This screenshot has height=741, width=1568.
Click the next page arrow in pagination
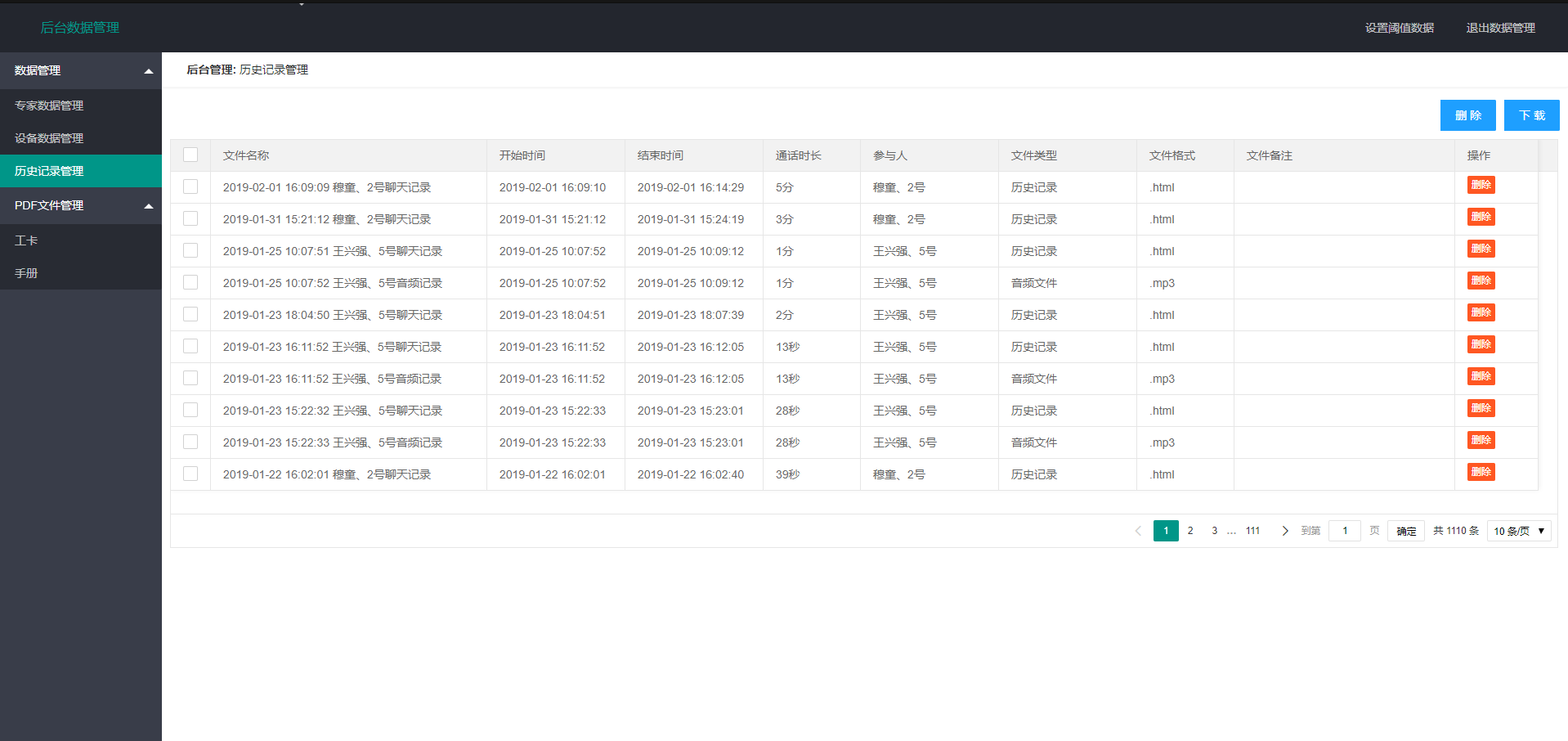pyautogui.click(x=1285, y=531)
